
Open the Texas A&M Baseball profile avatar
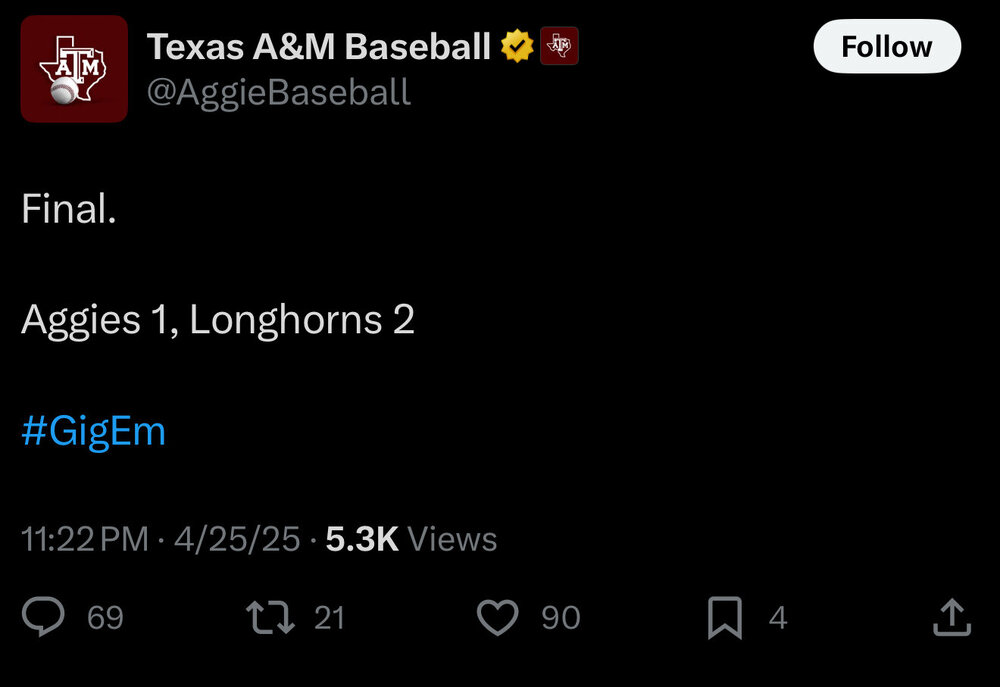(74, 69)
